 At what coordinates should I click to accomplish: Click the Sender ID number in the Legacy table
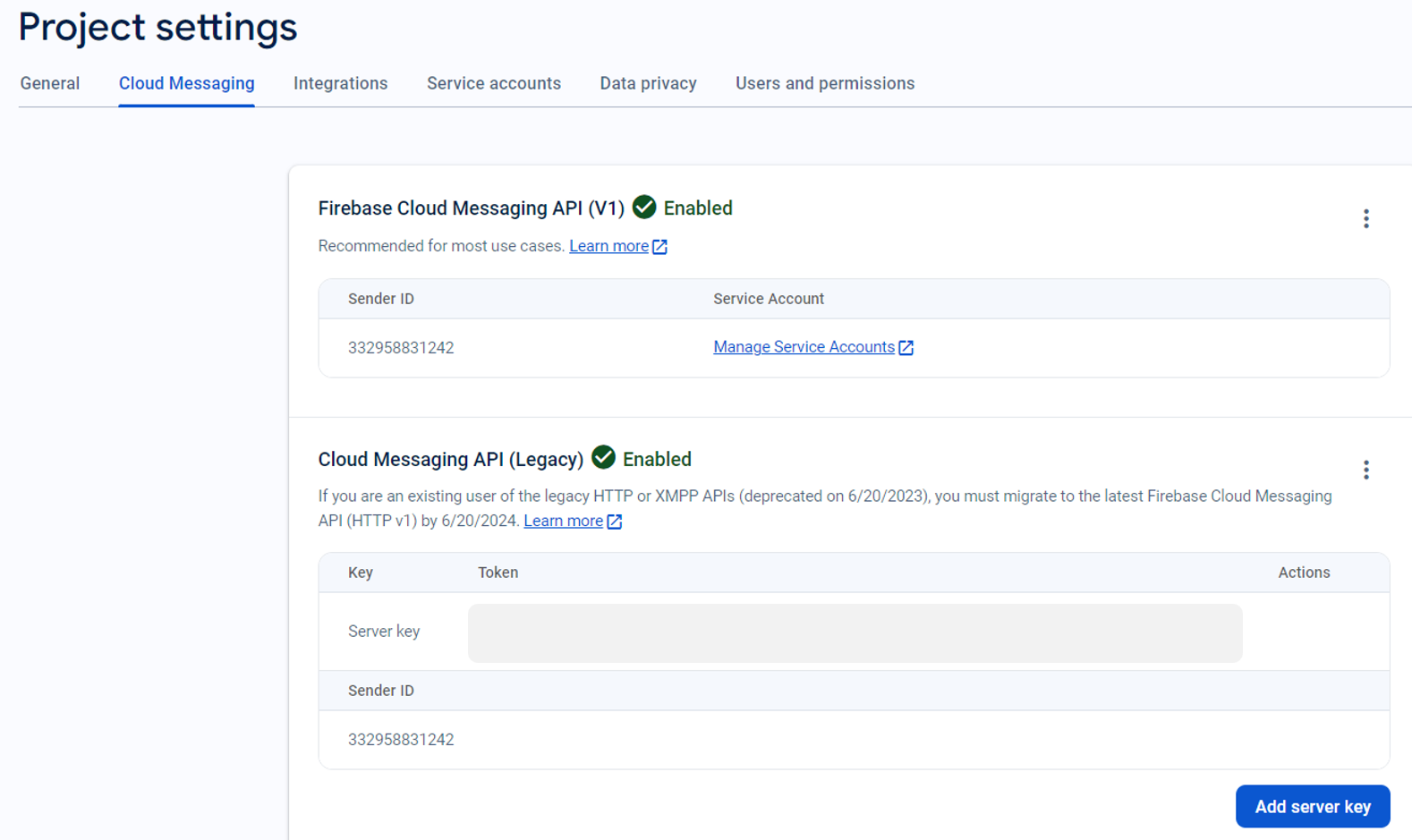401,740
